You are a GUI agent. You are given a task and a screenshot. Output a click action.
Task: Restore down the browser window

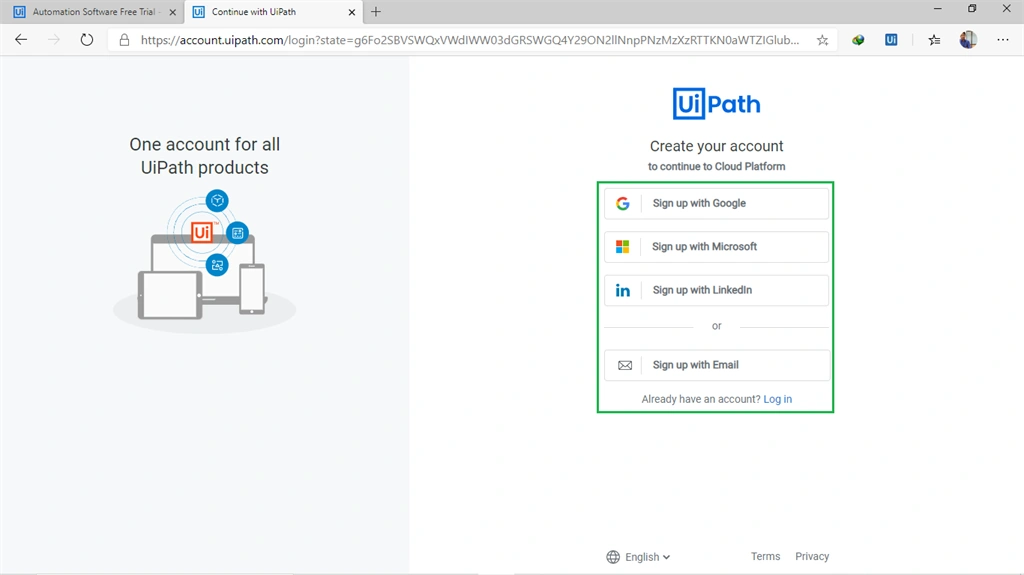click(972, 8)
